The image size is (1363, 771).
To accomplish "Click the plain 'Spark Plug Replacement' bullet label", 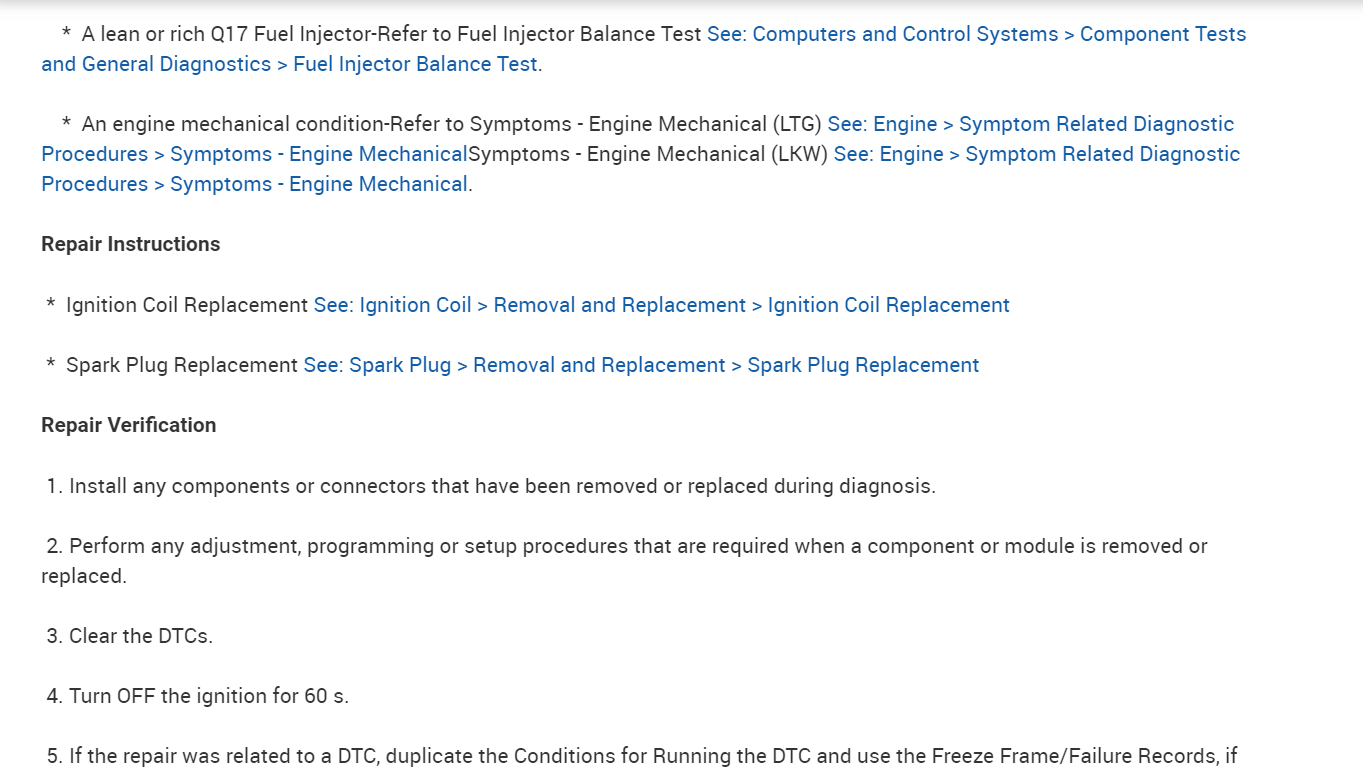I will 182,365.
